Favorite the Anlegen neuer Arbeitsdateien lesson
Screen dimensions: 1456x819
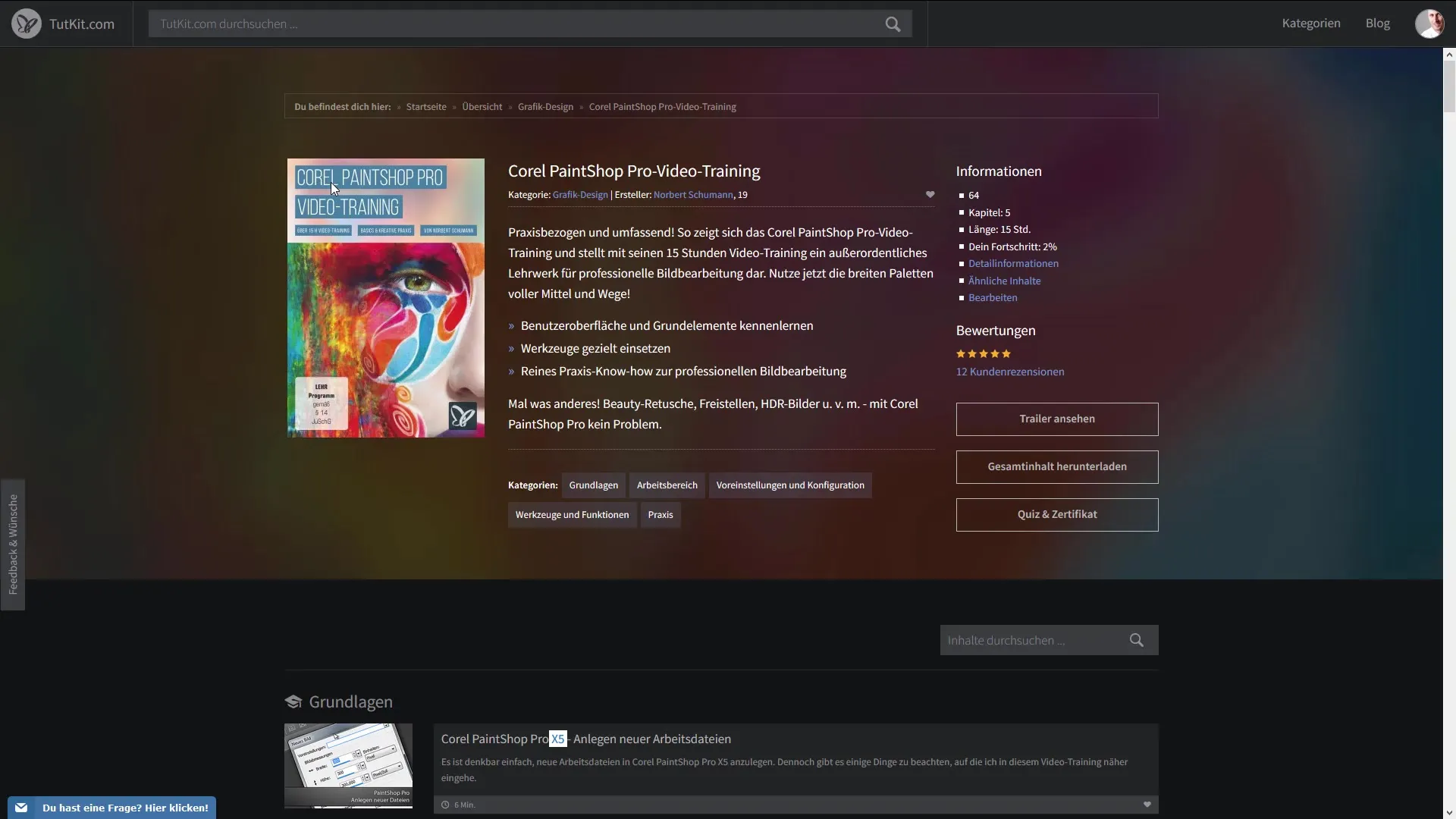1147,805
